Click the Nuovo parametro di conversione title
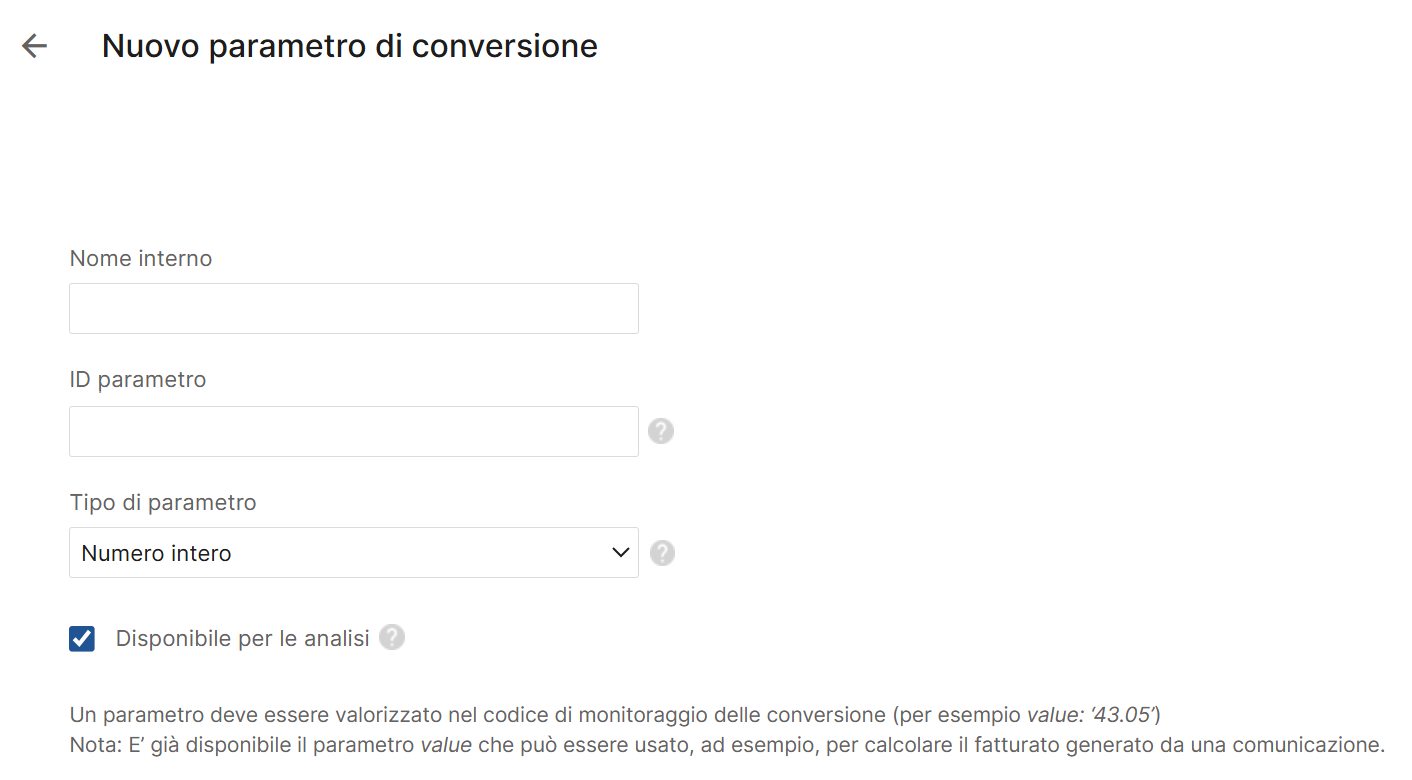 (350, 46)
